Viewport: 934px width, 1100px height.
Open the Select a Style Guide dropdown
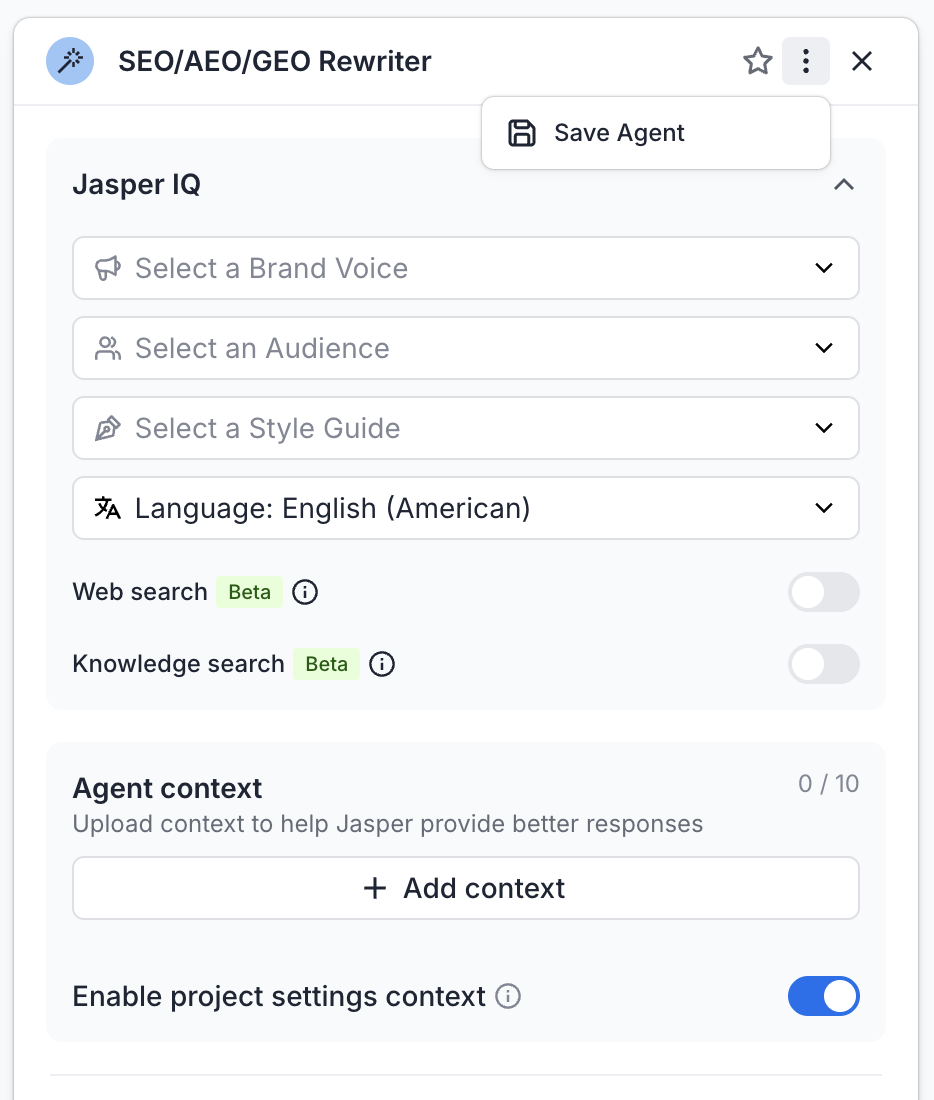pyautogui.click(x=465, y=428)
